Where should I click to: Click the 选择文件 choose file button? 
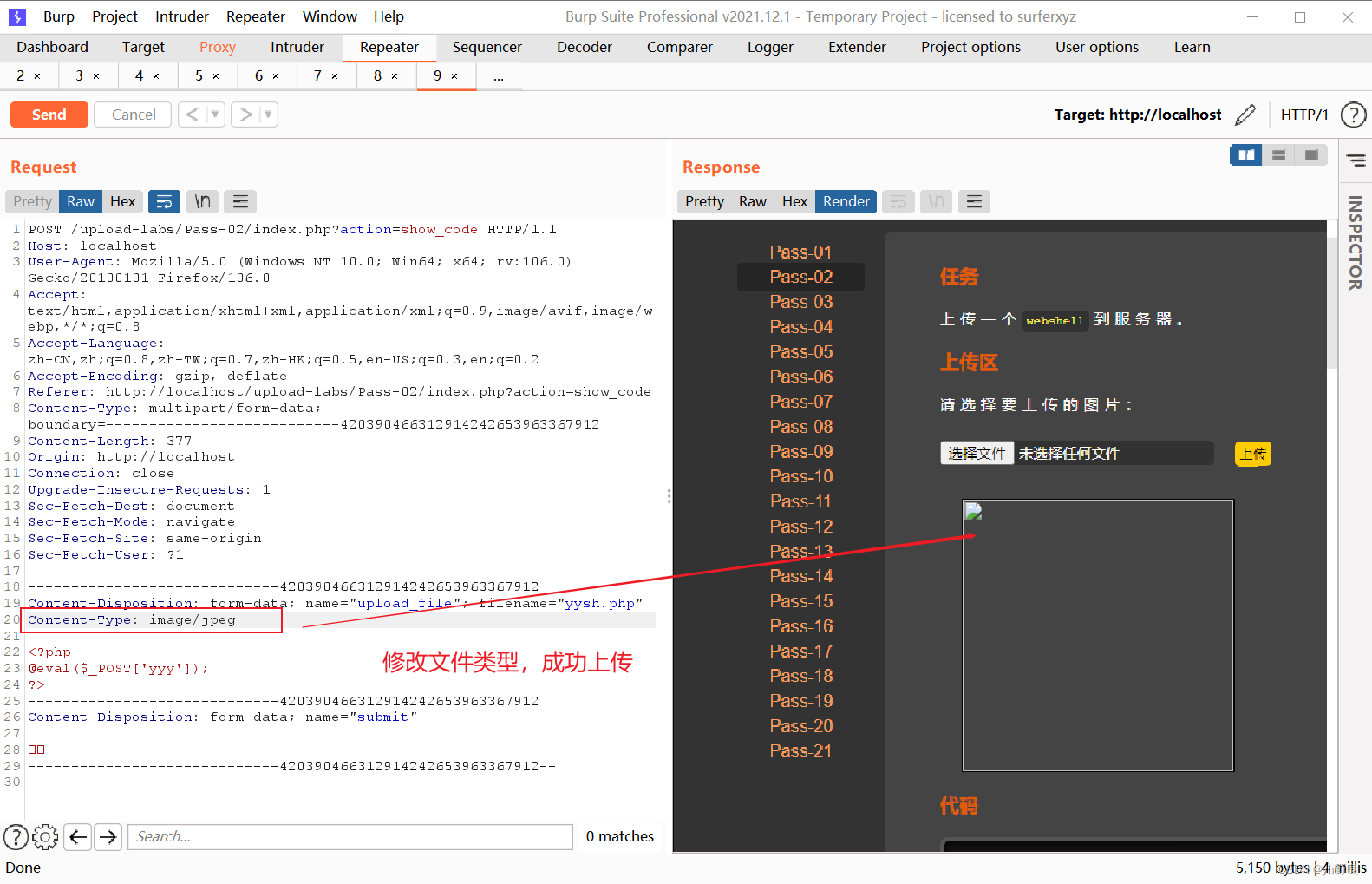click(977, 453)
